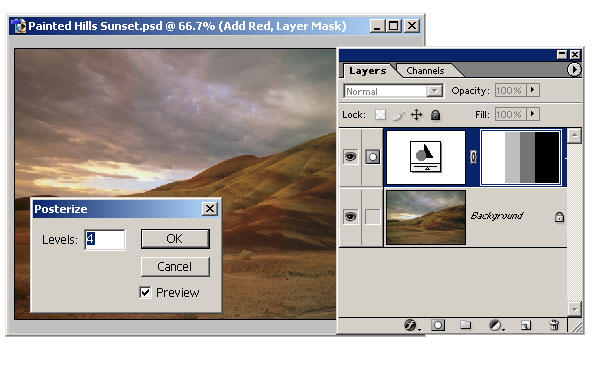The image size is (595, 365).
Task: Switch to the Channels tab
Action: coord(425,71)
